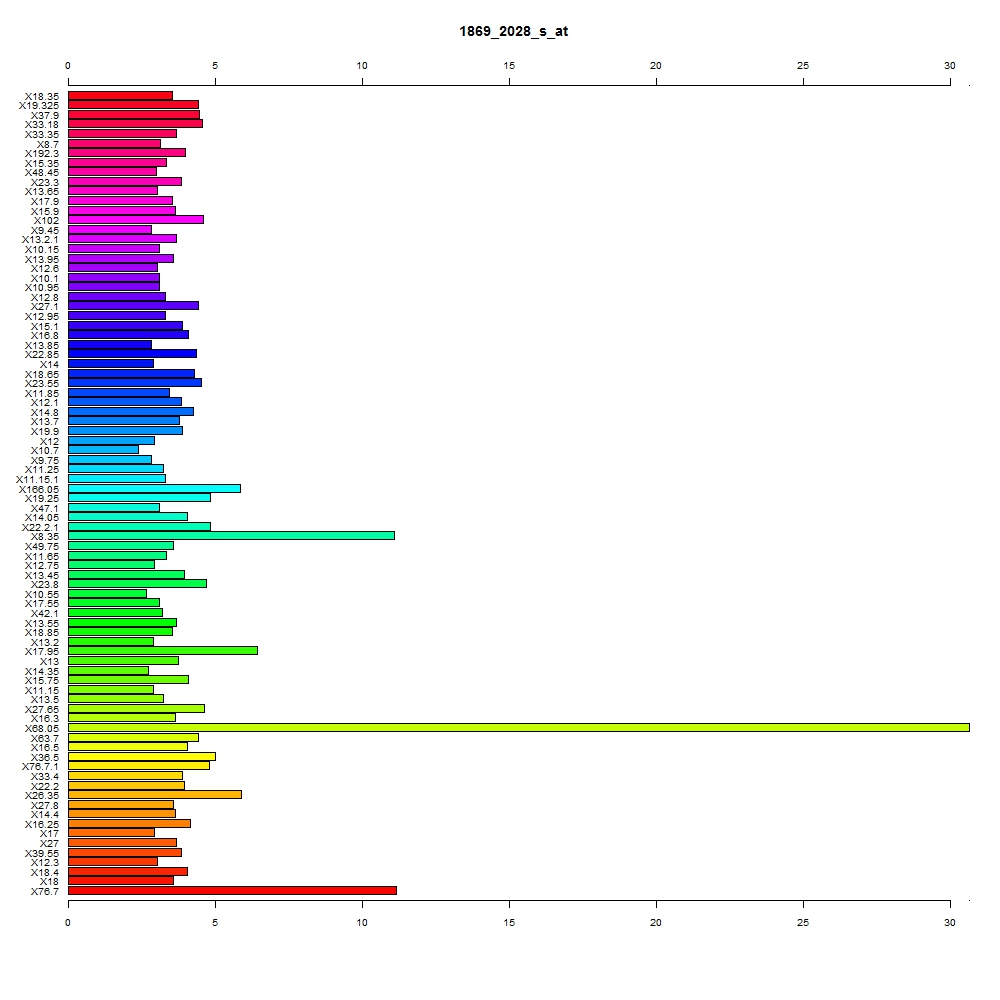Click top axis tick label 5
The image size is (1000, 1000).
pyautogui.click(x=215, y=66)
